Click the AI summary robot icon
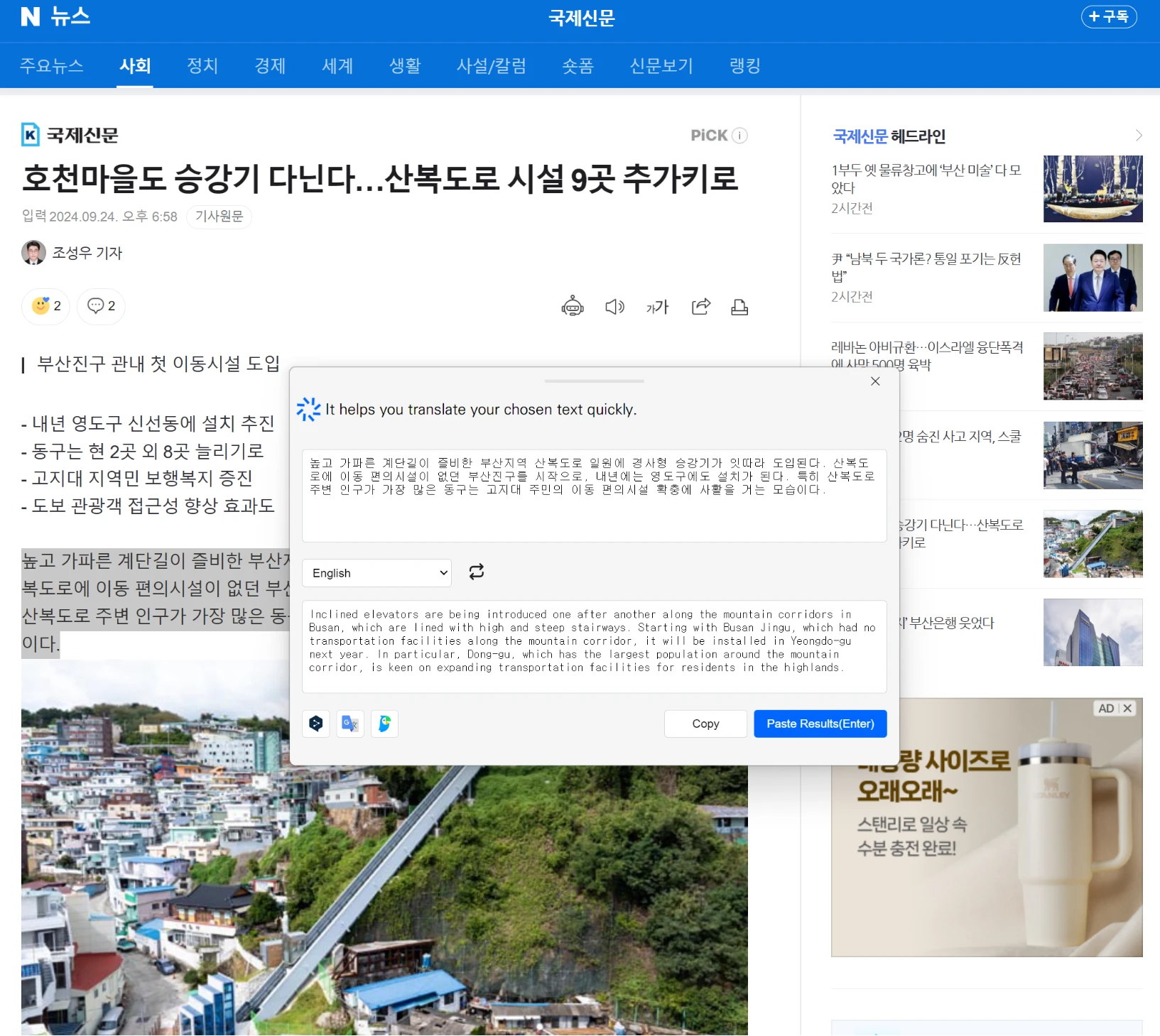Viewport: 1160px width, 1036px height. pos(573,307)
